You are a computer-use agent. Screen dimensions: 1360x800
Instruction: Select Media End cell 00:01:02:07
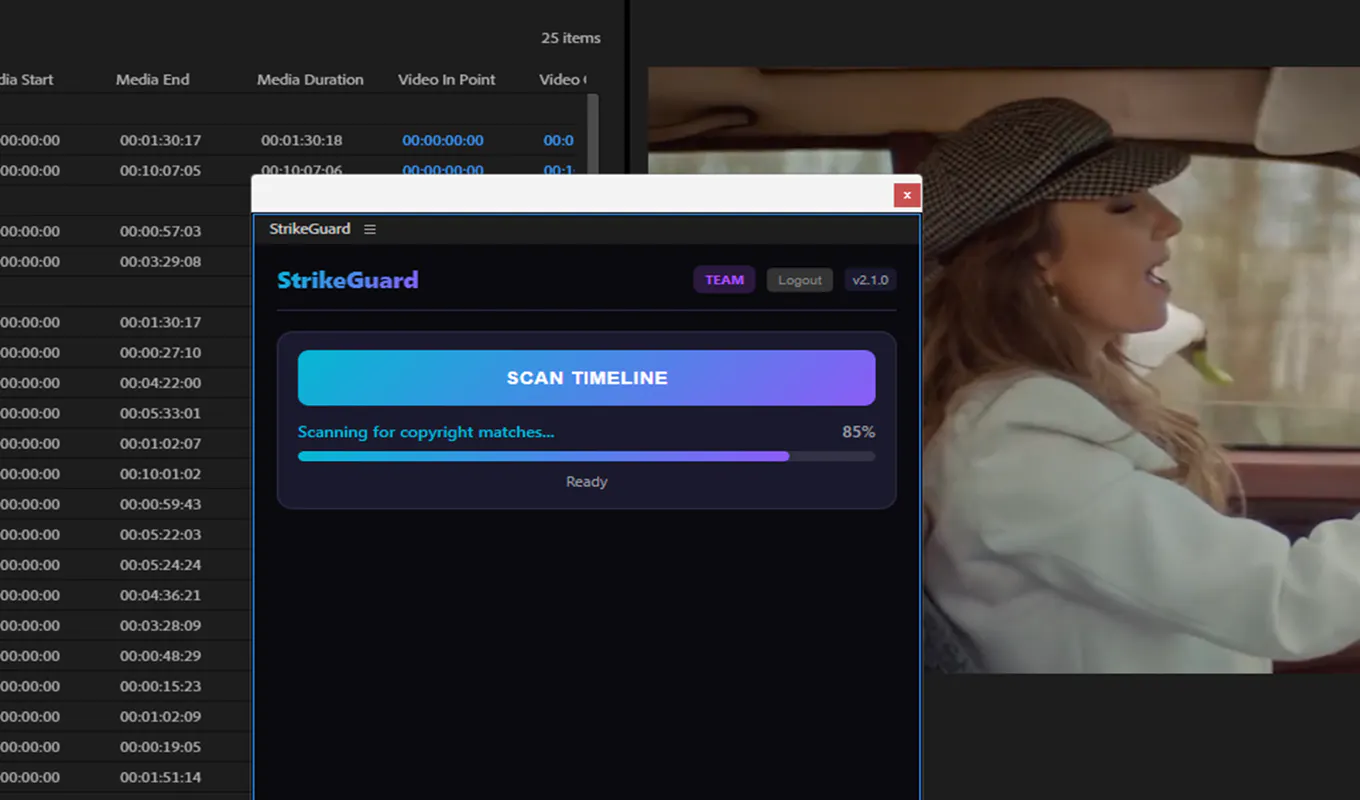[x=160, y=443]
